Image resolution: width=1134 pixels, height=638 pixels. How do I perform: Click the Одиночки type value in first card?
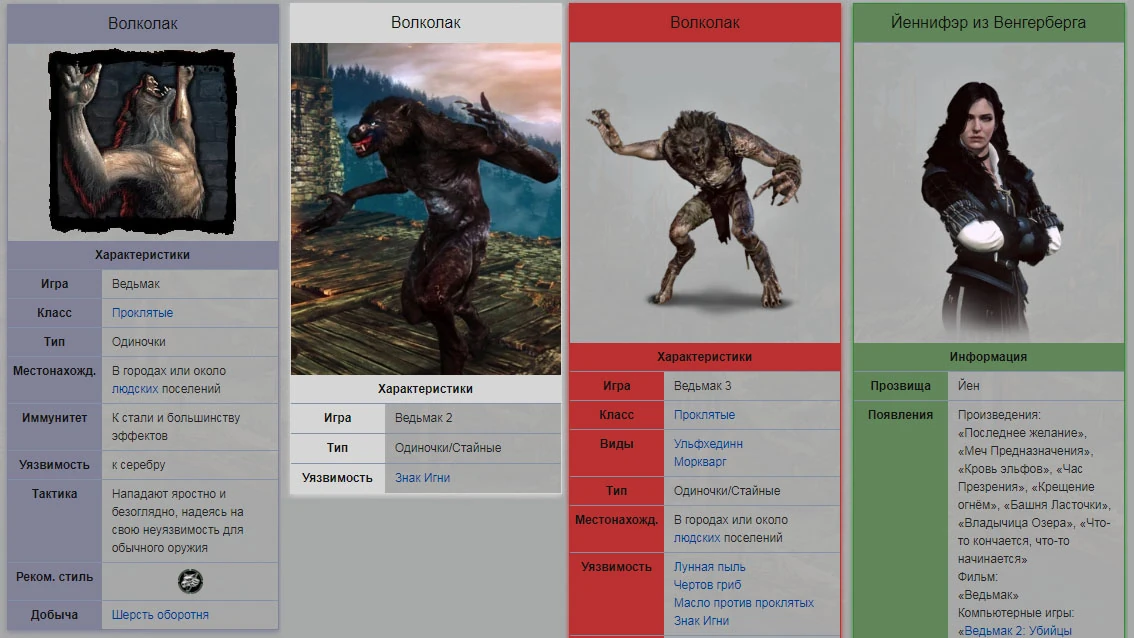139,341
